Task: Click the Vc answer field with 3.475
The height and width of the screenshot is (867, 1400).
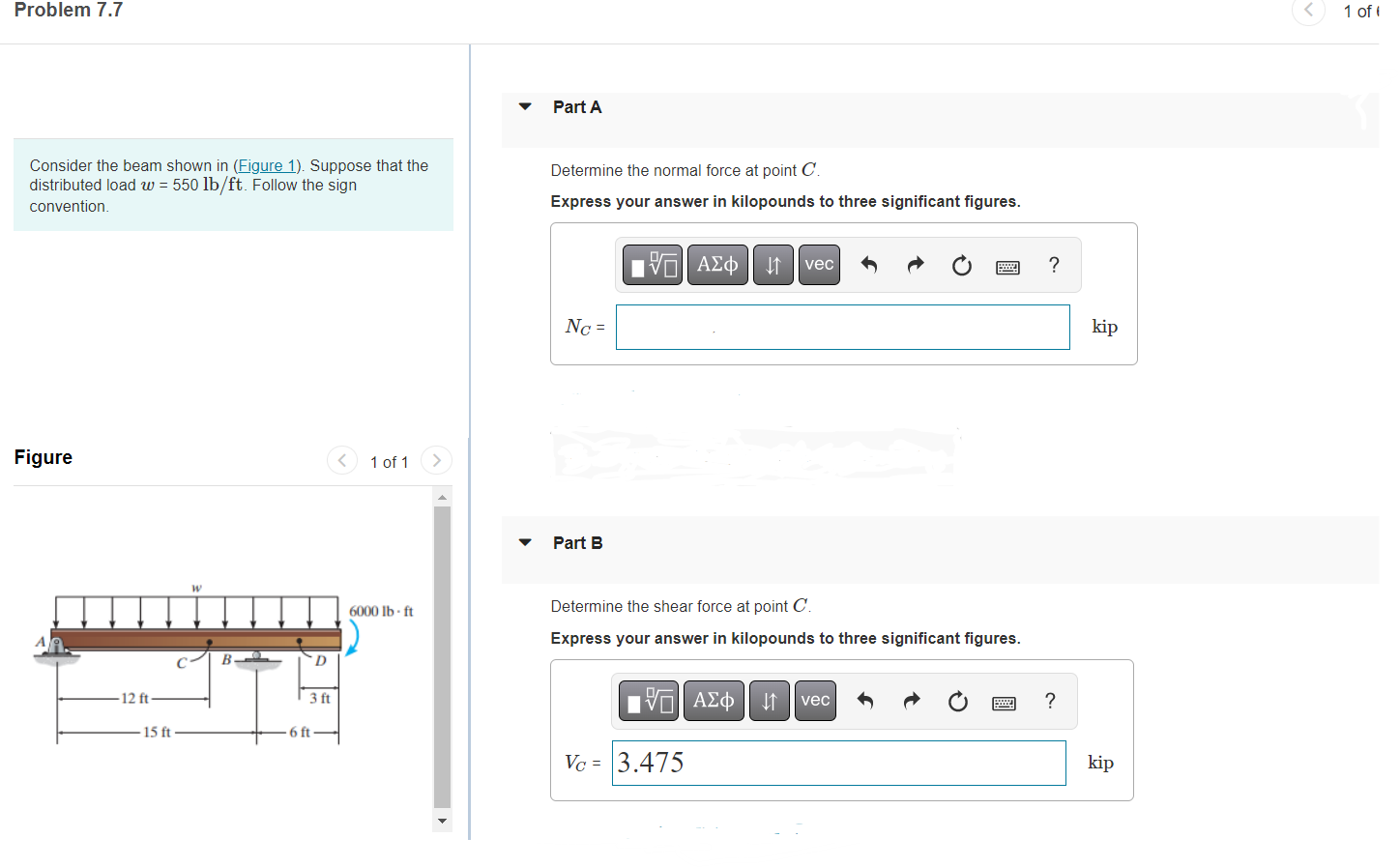Action: (838, 763)
